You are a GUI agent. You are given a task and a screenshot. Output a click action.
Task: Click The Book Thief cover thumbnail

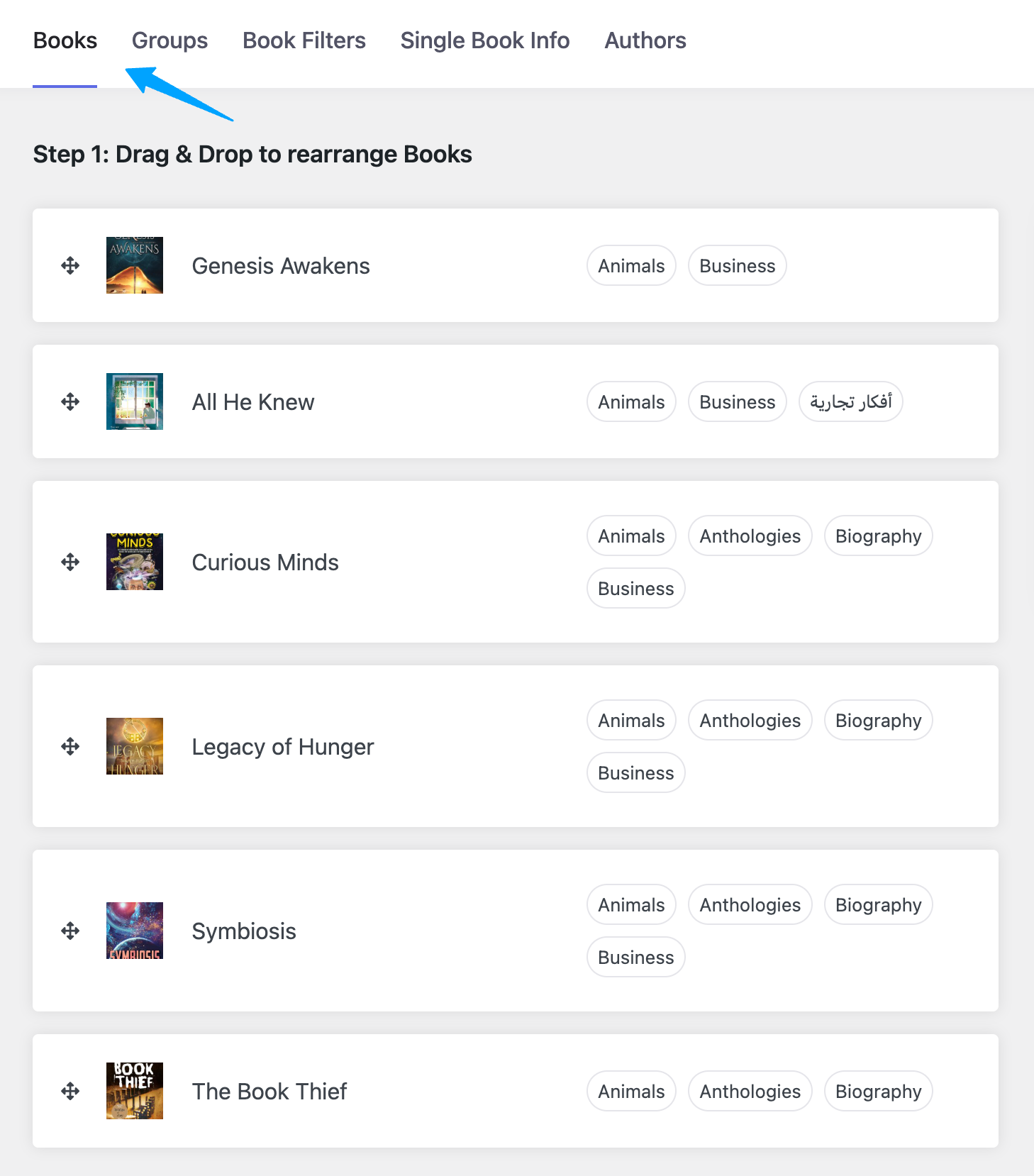click(135, 1091)
